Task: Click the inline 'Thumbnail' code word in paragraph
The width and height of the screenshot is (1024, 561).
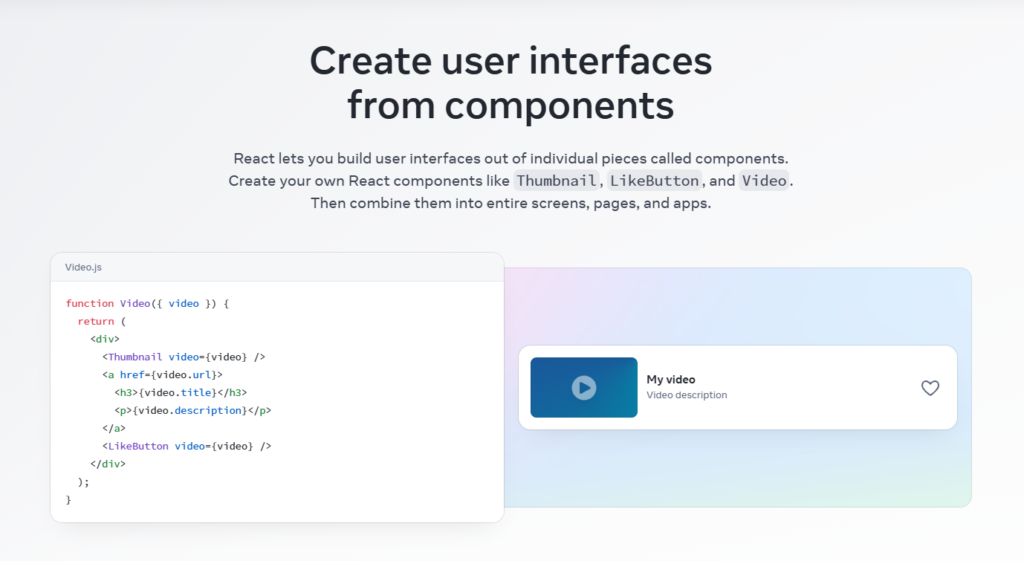Action: [556, 181]
